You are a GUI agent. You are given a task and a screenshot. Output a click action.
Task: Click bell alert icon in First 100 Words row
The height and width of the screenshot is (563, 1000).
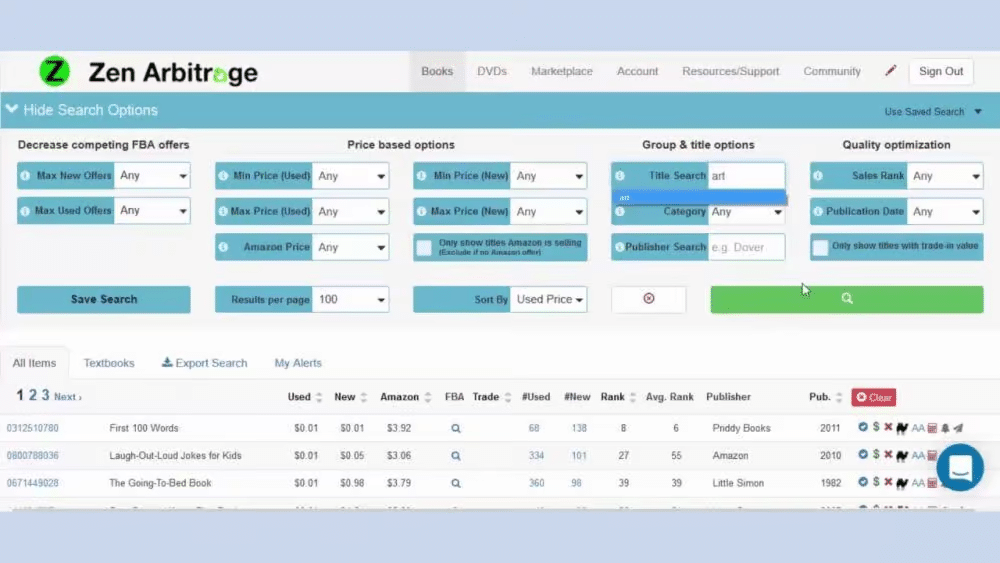point(945,428)
